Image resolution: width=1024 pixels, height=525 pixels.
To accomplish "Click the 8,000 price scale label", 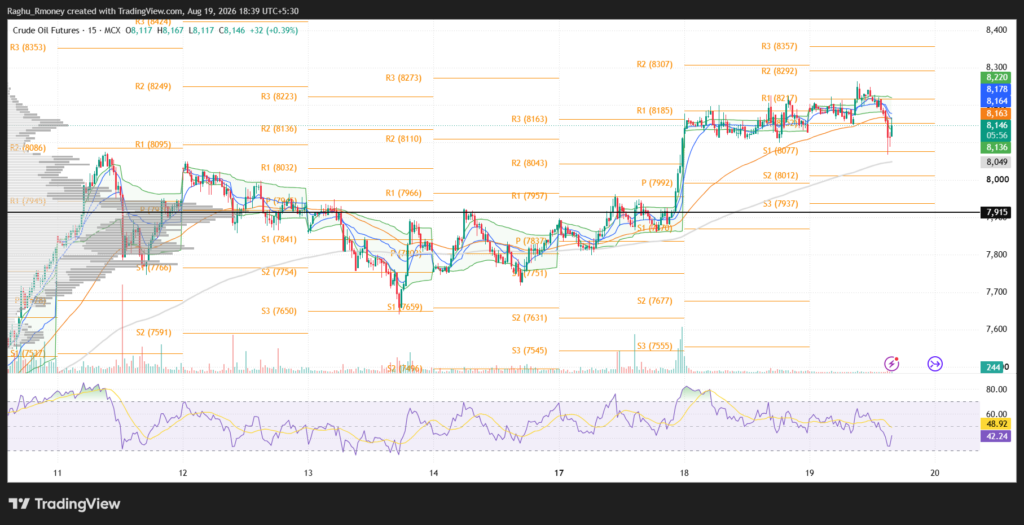I will [x=996, y=180].
